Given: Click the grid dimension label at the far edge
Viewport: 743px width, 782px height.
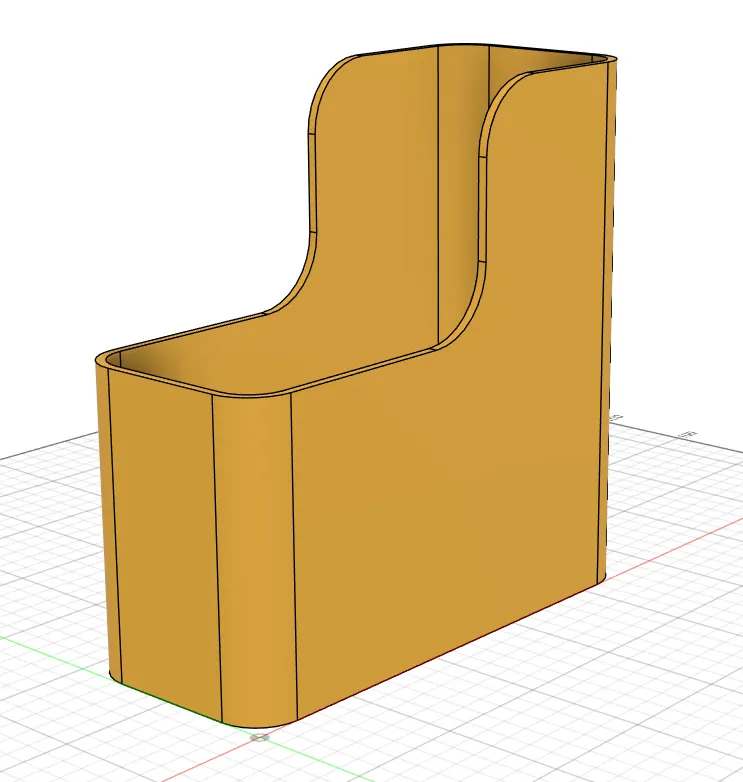Looking at the screenshot, I should (x=690, y=434).
